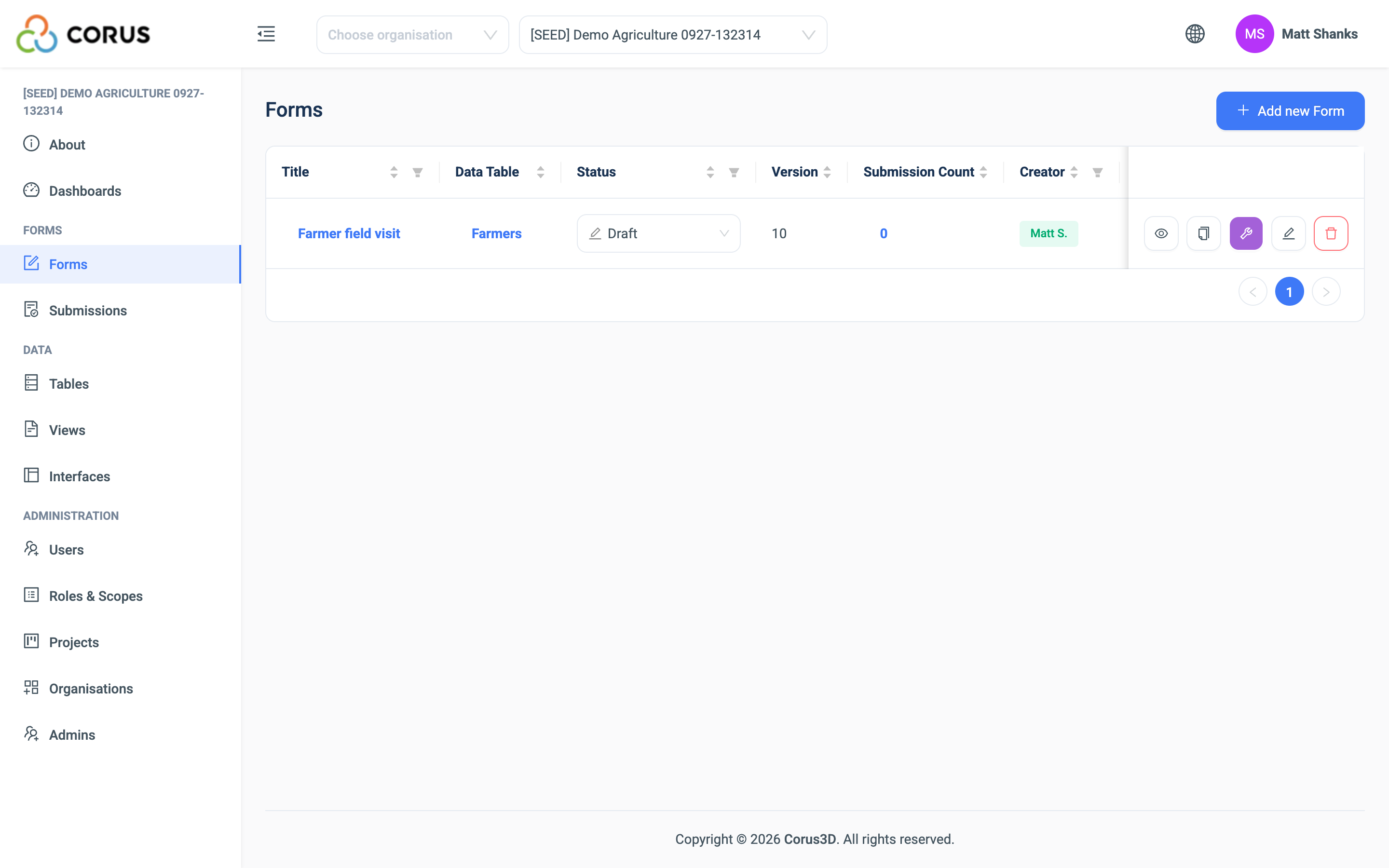Open Interfaces in the sidebar
Image resolution: width=1389 pixels, height=868 pixels.
(121, 476)
